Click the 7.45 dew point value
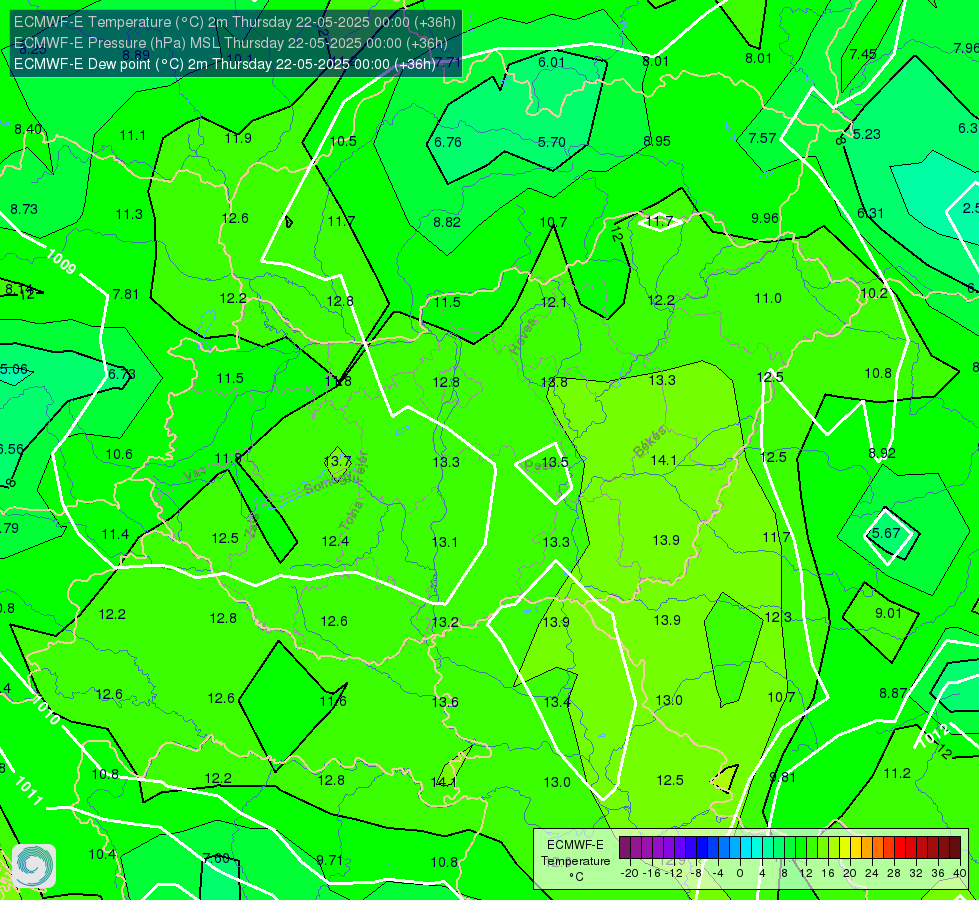 click(863, 54)
